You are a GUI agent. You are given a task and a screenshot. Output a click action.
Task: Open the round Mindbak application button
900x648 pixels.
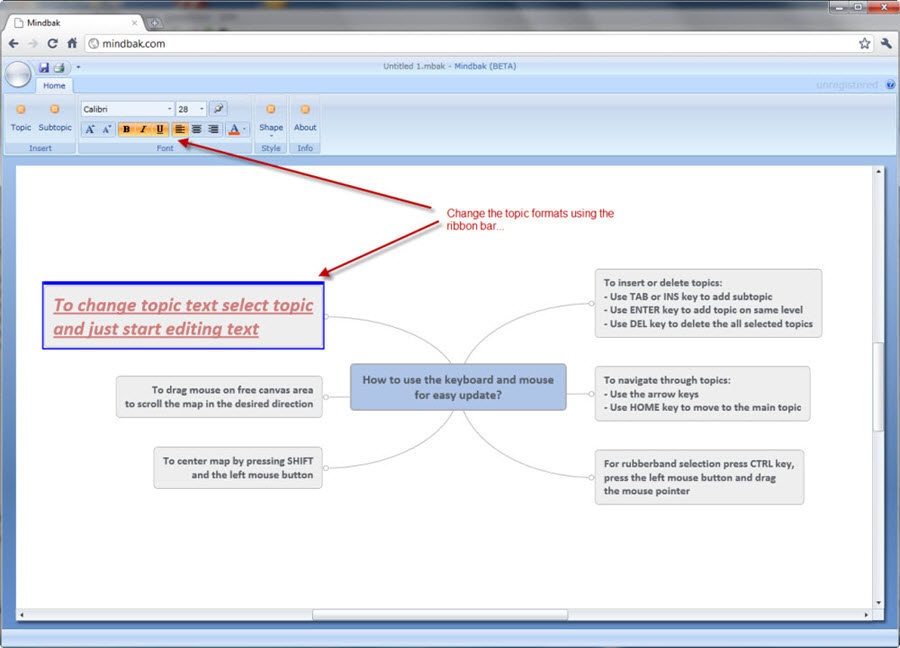18,74
